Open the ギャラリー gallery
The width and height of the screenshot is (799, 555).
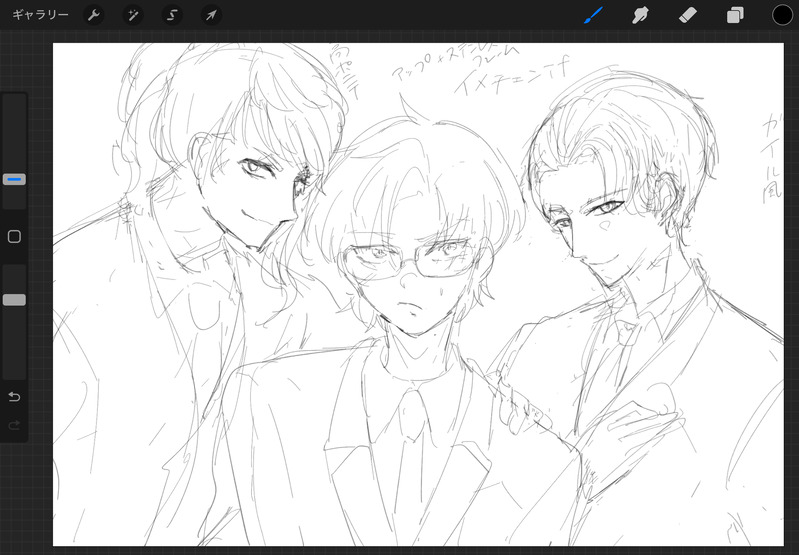point(40,15)
